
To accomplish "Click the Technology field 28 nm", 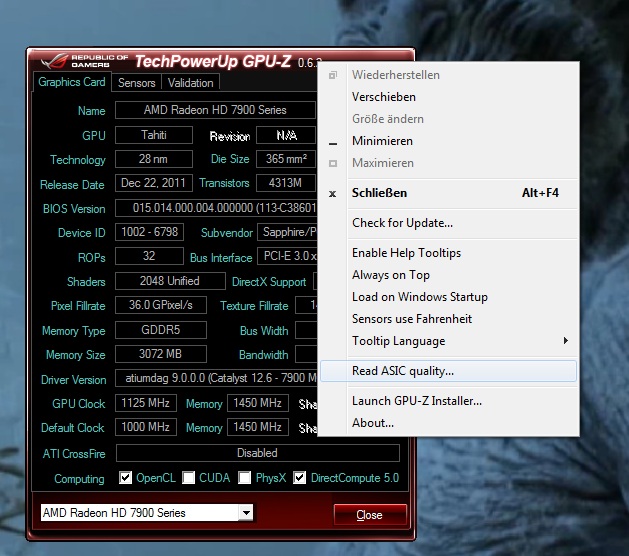I will [x=154, y=159].
